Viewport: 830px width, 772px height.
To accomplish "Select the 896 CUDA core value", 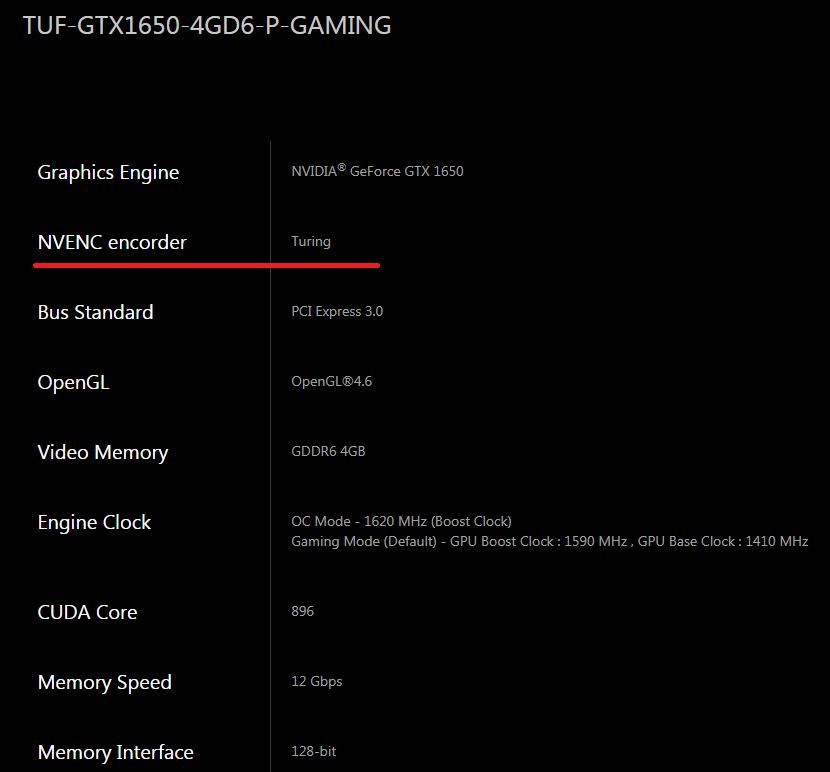I will pyautogui.click(x=302, y=611).
